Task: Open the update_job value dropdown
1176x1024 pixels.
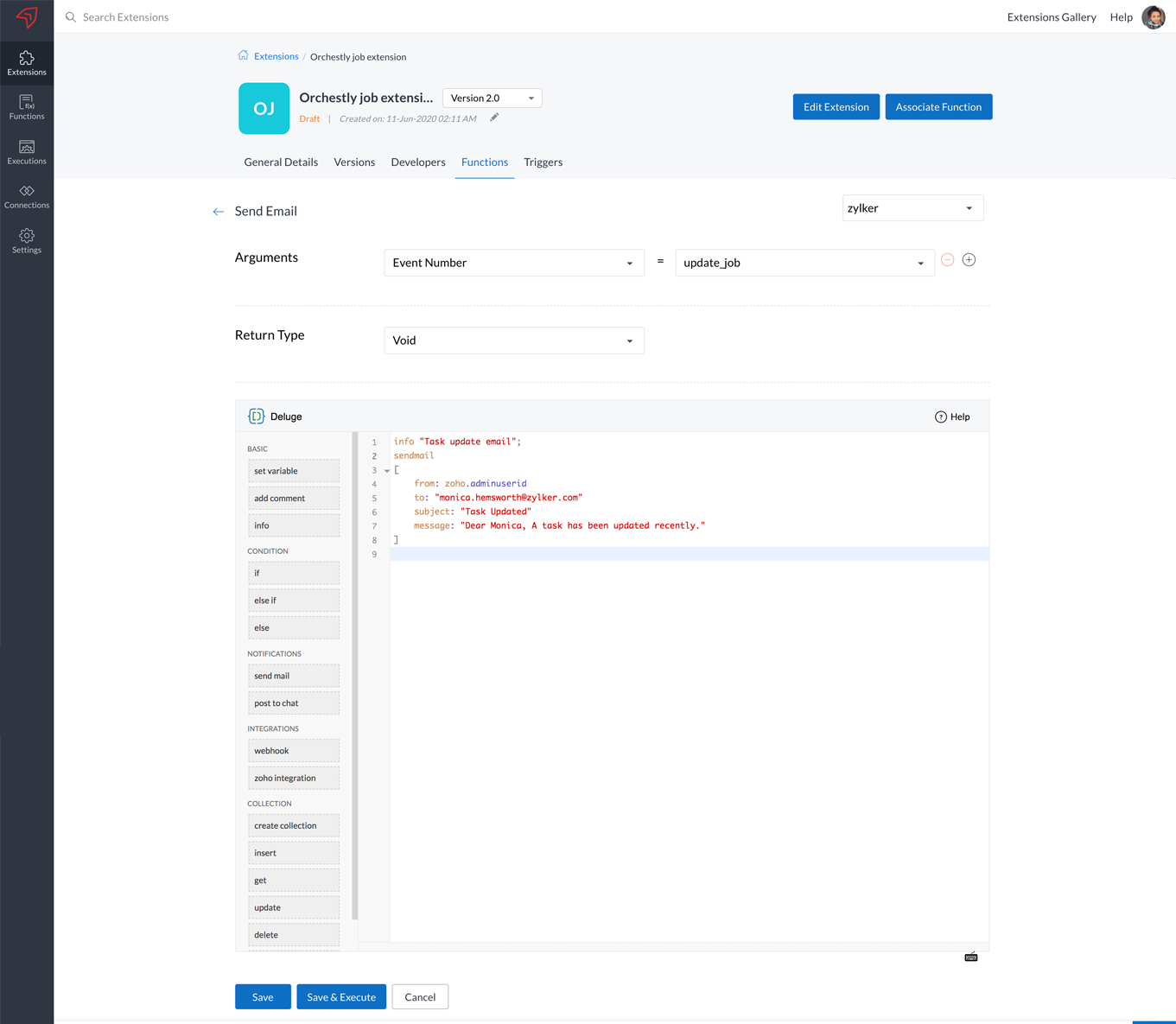Action: (804, 263)
